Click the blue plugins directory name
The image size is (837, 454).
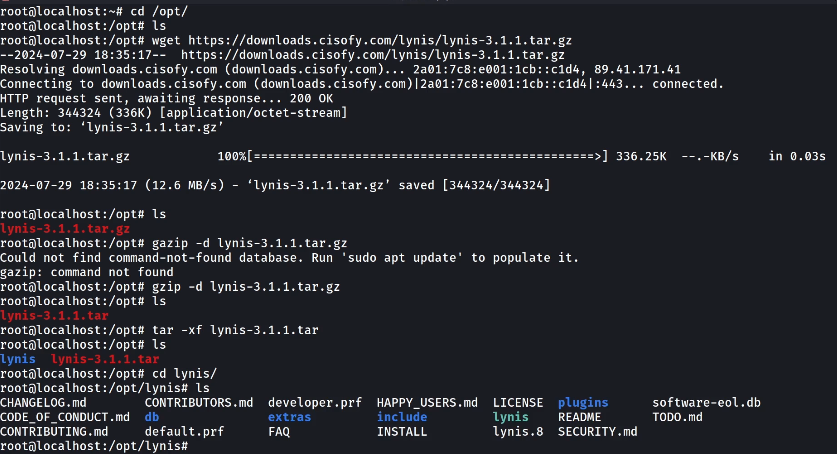pos(583,402)
